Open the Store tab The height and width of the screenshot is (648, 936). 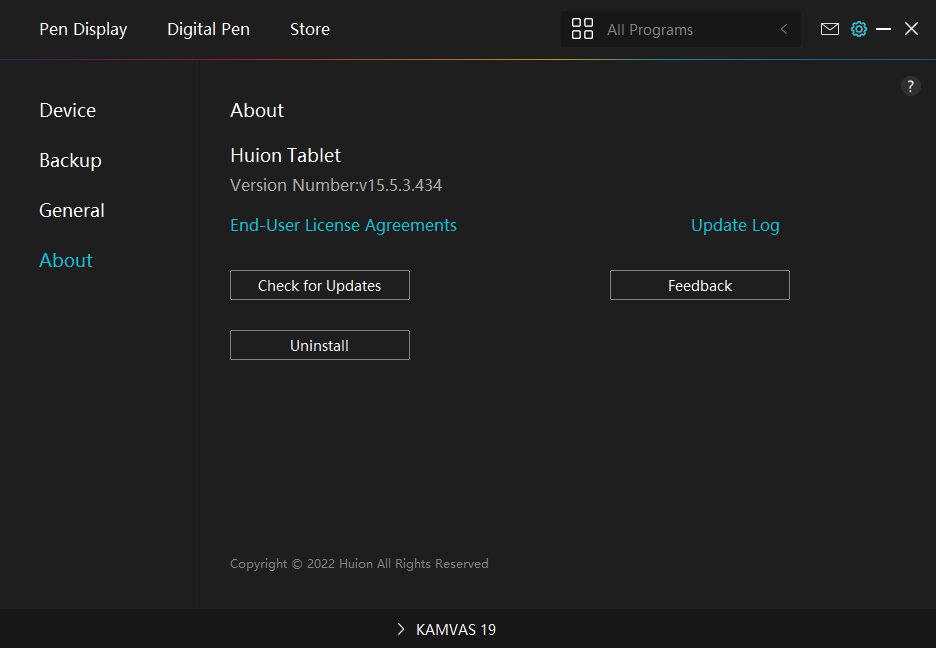[310, 29]
